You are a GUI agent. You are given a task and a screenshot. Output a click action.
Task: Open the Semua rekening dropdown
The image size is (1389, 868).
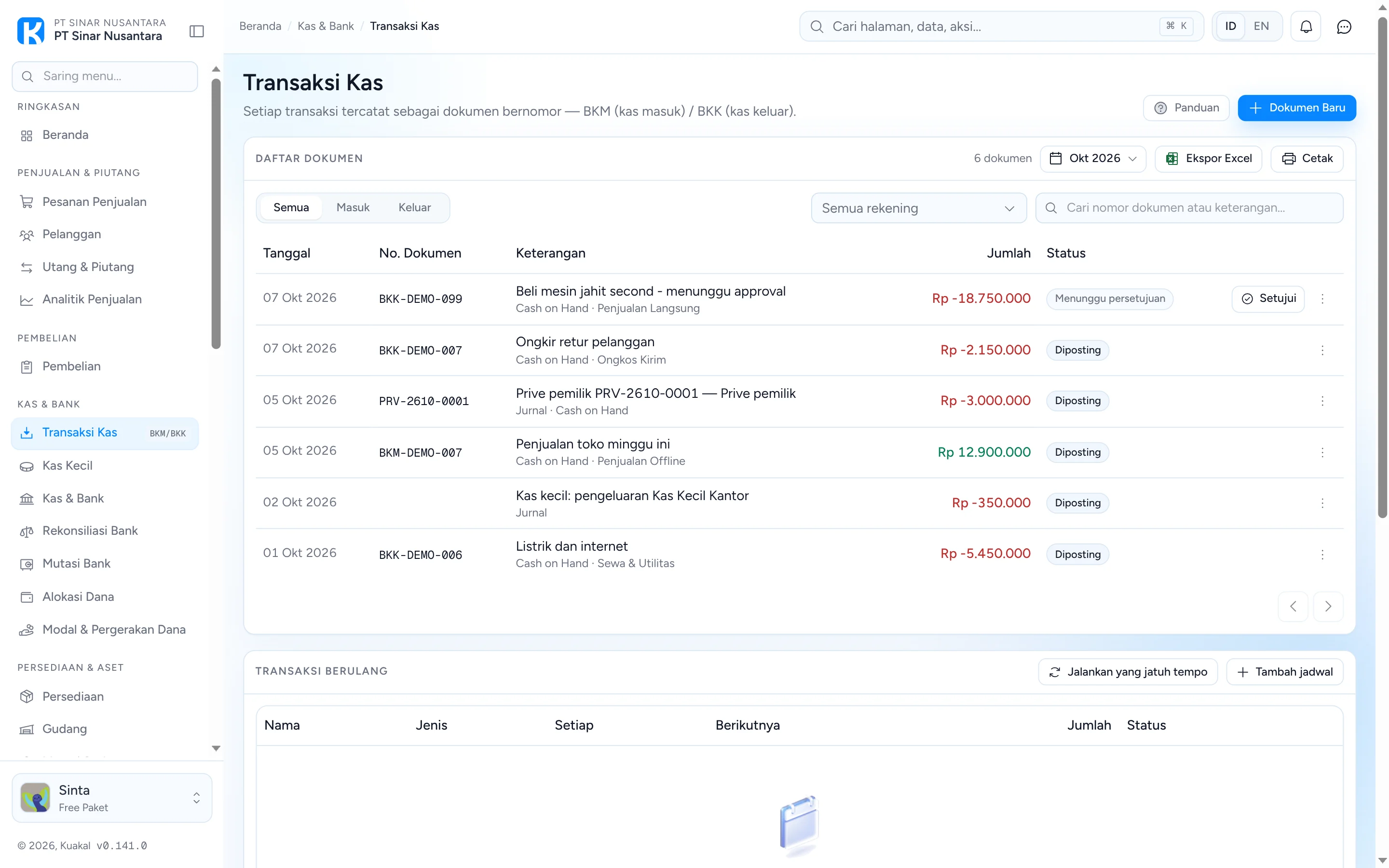(918, 208)
